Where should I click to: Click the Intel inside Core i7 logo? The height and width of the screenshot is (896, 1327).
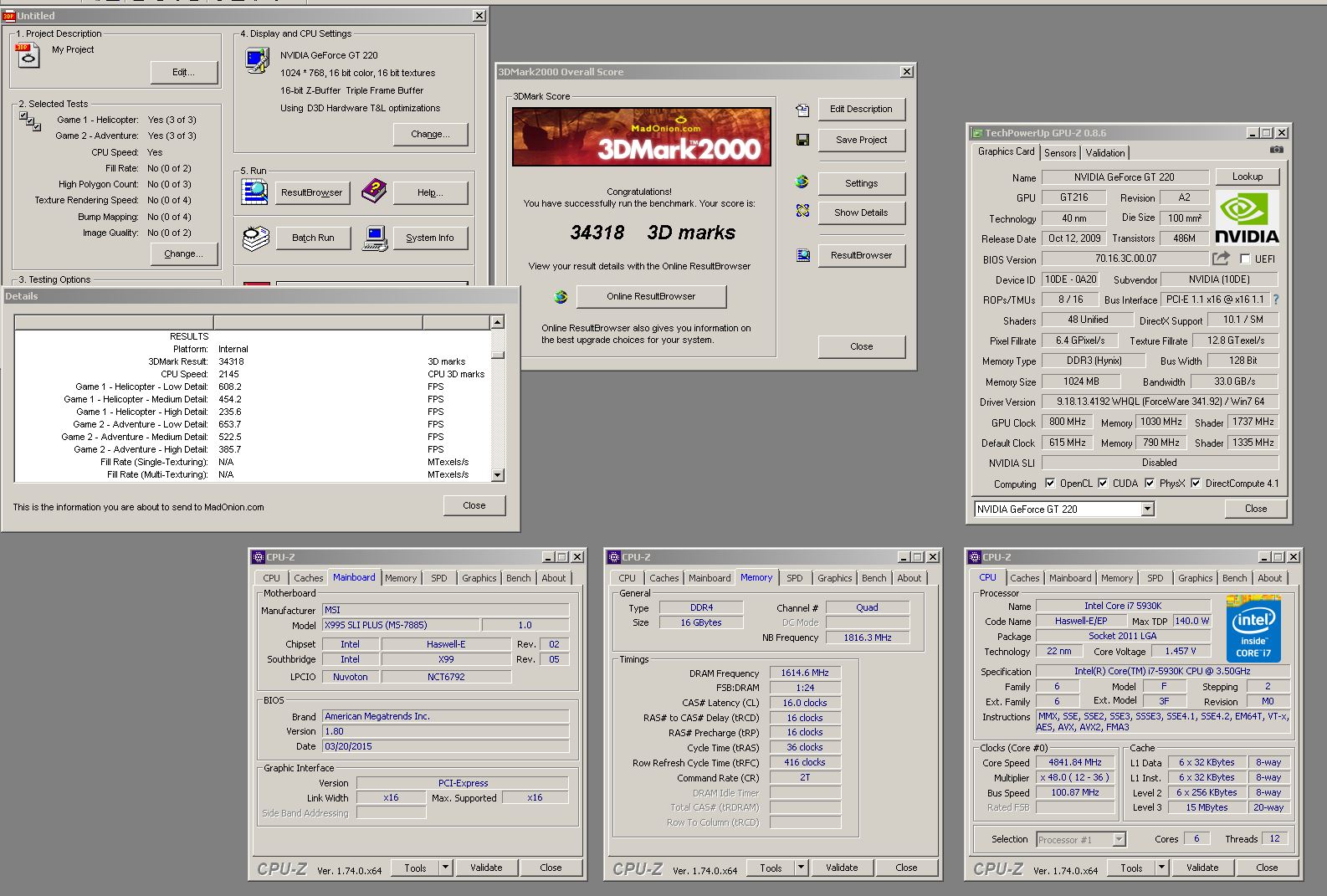click(x=1253, y=628)
